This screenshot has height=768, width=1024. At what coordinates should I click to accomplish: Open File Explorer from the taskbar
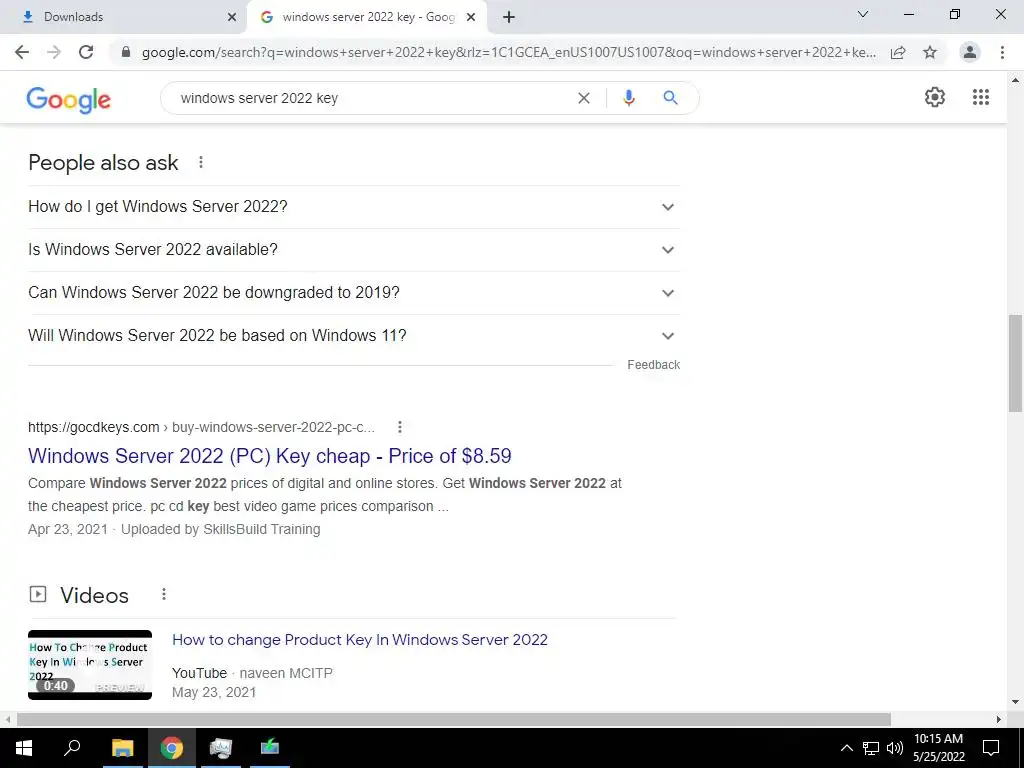tap(122, 748)
